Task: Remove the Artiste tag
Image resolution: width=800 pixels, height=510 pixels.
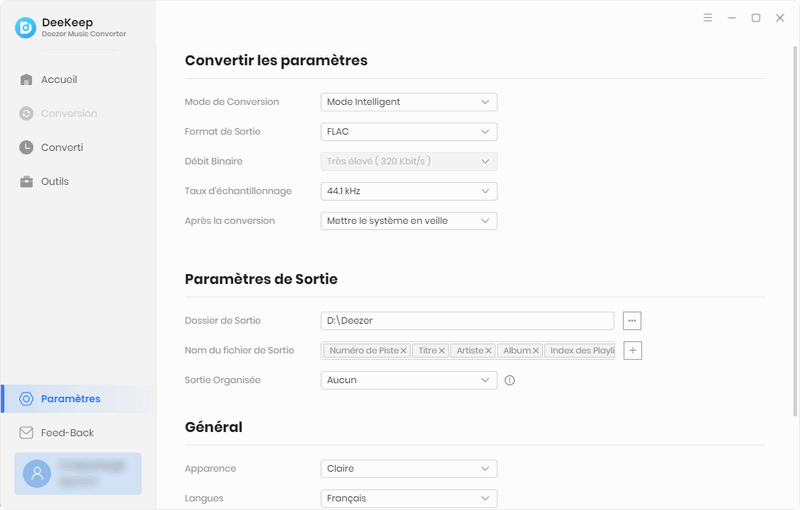Action: [489, 351]
